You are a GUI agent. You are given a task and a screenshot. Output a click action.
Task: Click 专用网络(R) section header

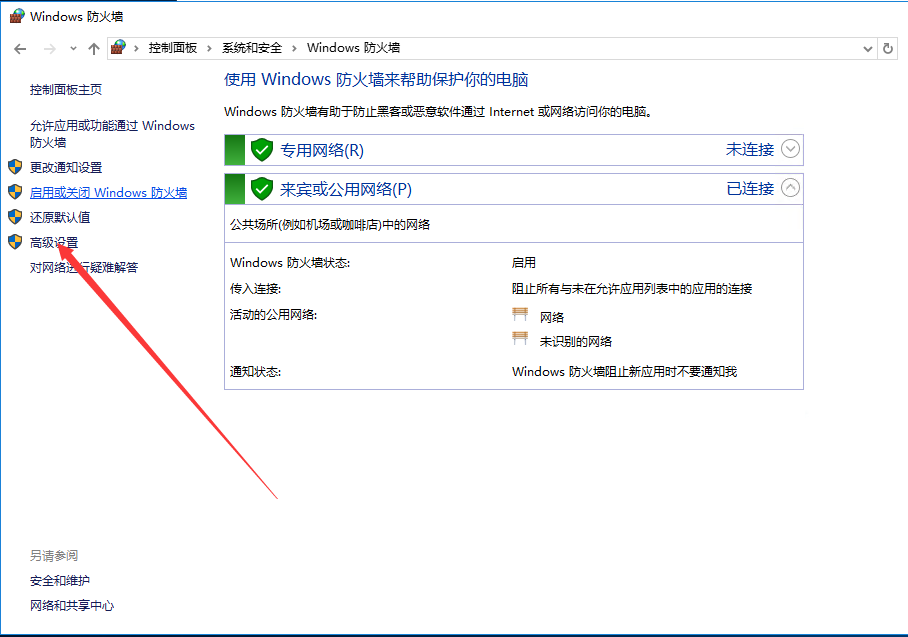coord(322,150)
